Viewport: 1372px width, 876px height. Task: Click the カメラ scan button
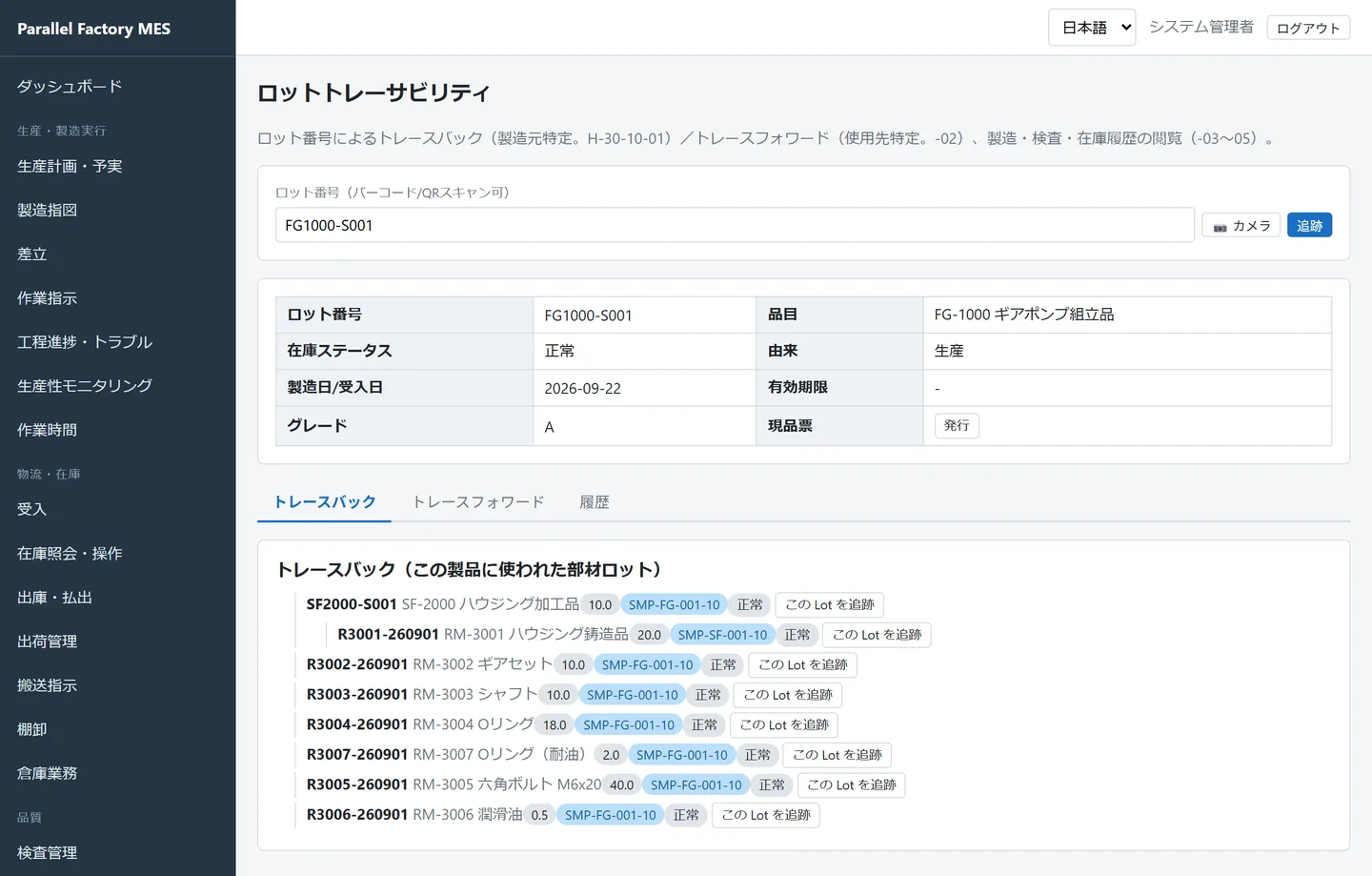click(x=1242, y=226)
